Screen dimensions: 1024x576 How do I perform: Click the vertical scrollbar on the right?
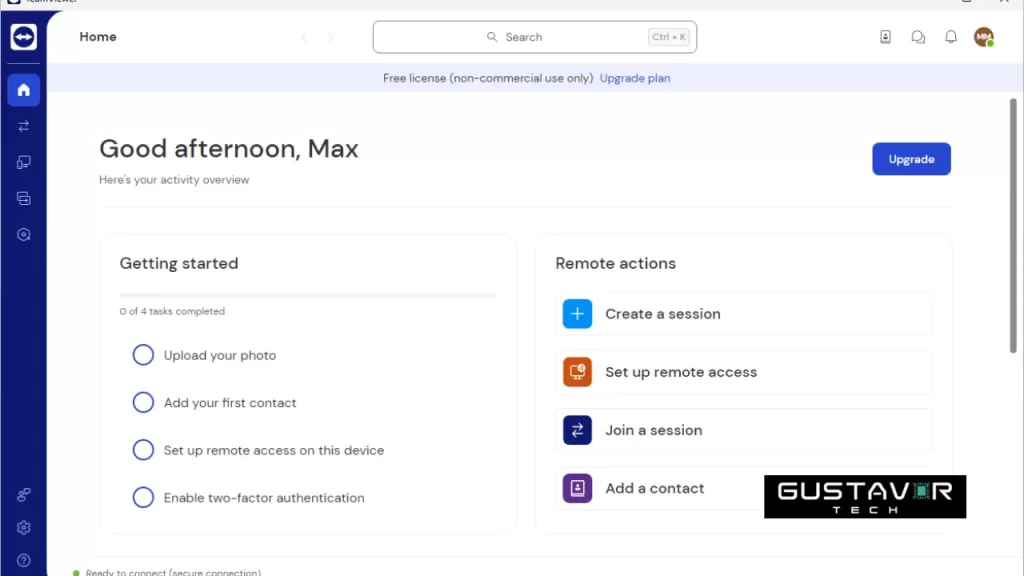tap(1013, 225)
